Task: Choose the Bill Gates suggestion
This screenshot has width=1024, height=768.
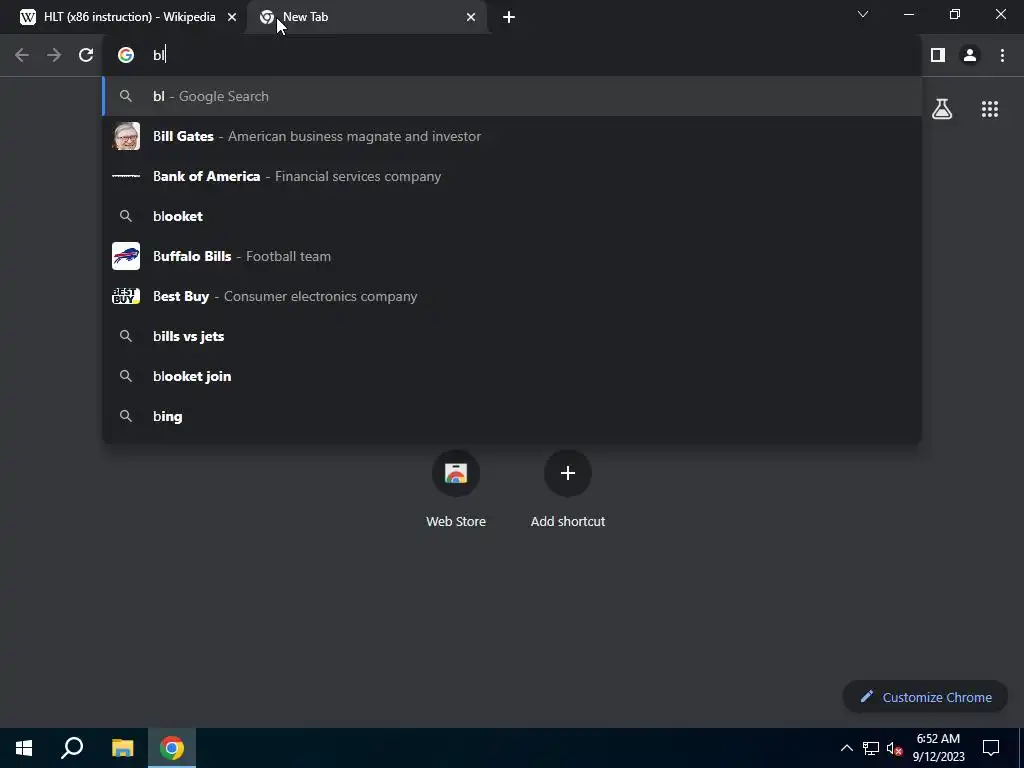Action: (512, 136)
